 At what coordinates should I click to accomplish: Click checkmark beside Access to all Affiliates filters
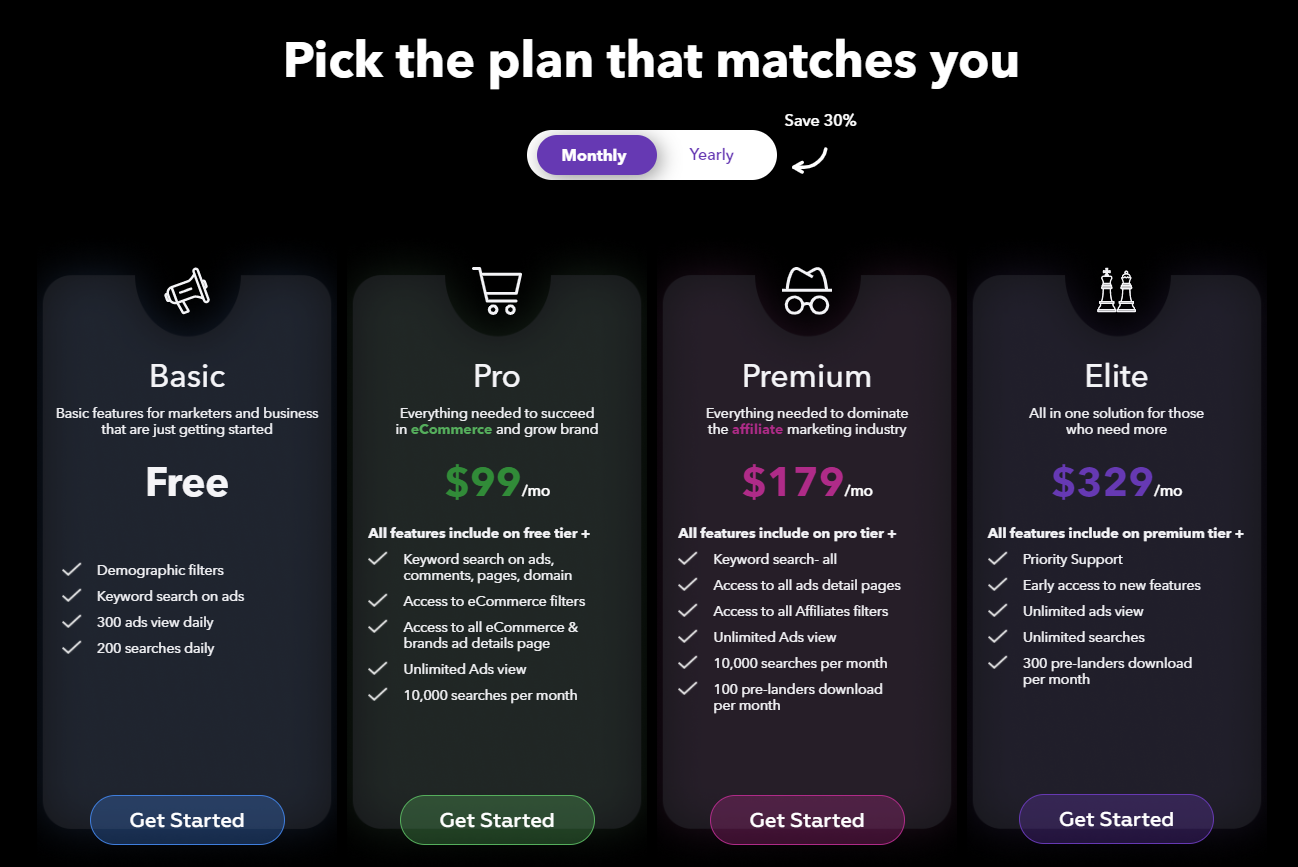pyautogui.click(x=687, y=611)
